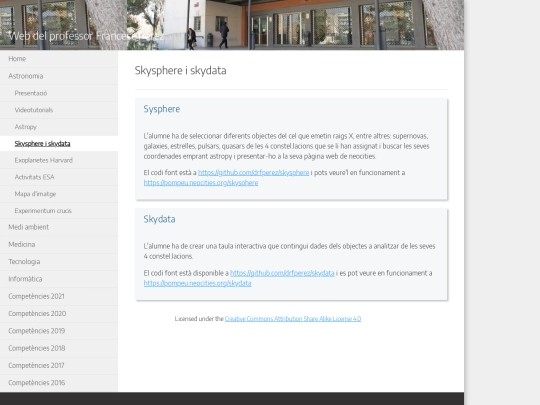Screen dimensions: 540x405
Task: Click the page title Skysphere i skydata
Action: click(x=180, y=71)
